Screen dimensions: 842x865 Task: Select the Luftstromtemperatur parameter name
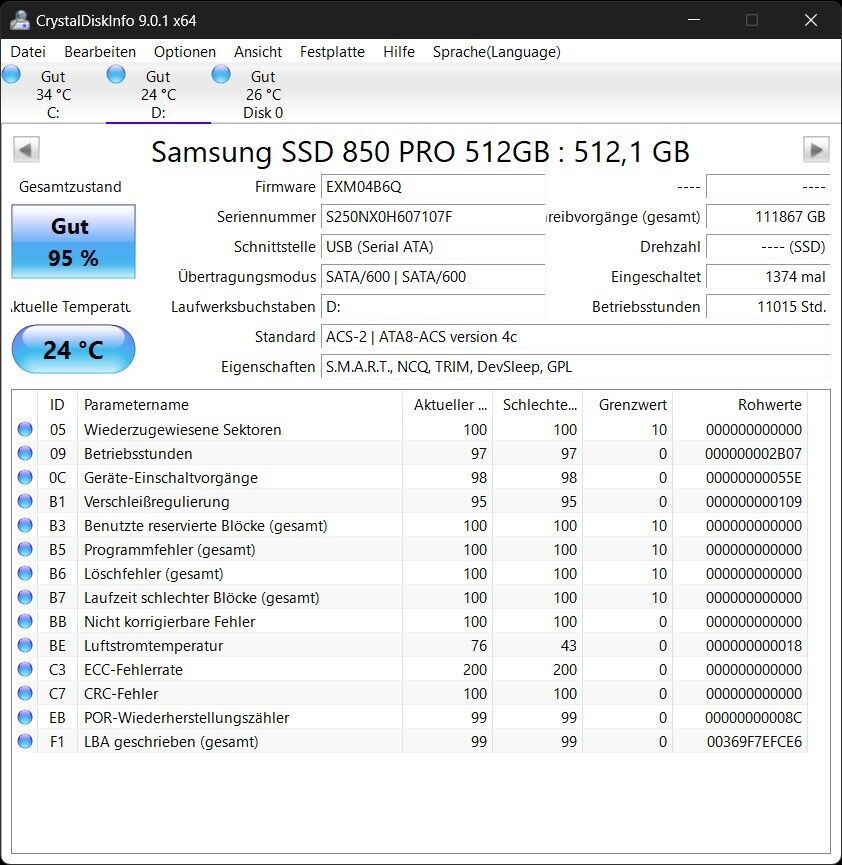click(x=153, y=646)
